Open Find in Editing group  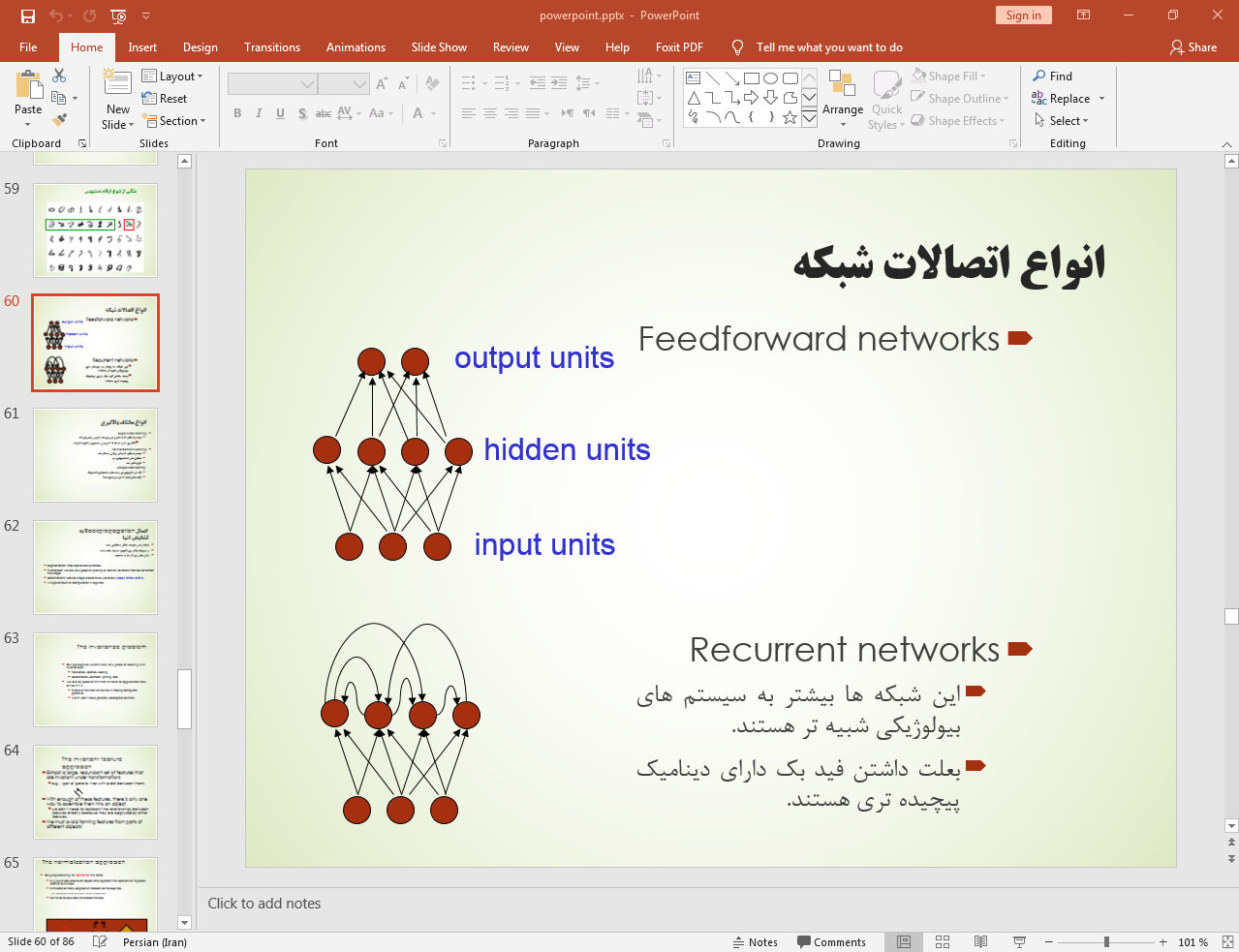point(1053,76)
